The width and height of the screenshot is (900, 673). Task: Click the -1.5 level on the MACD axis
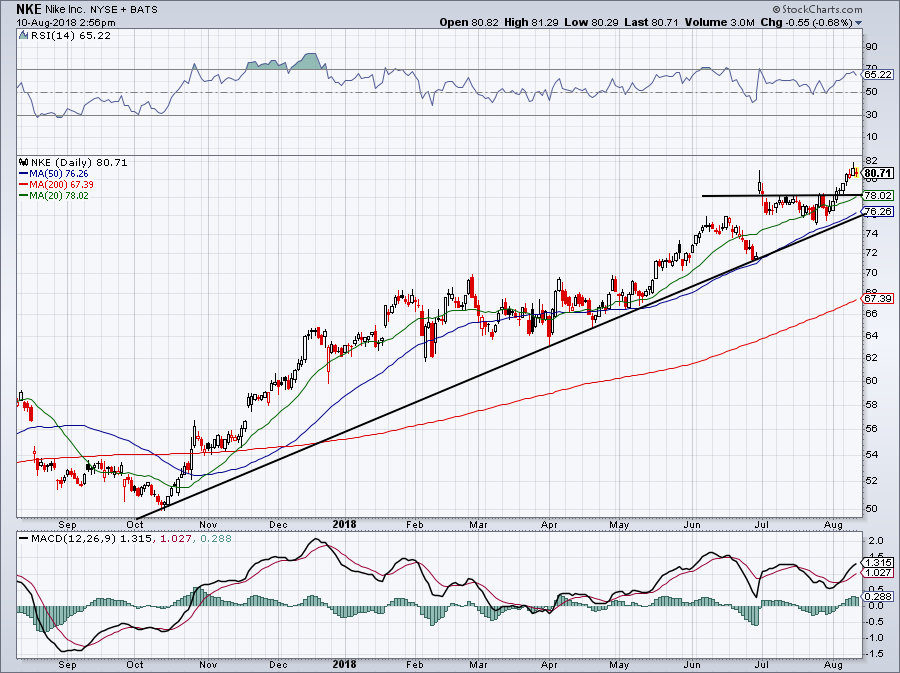[875, 653]
